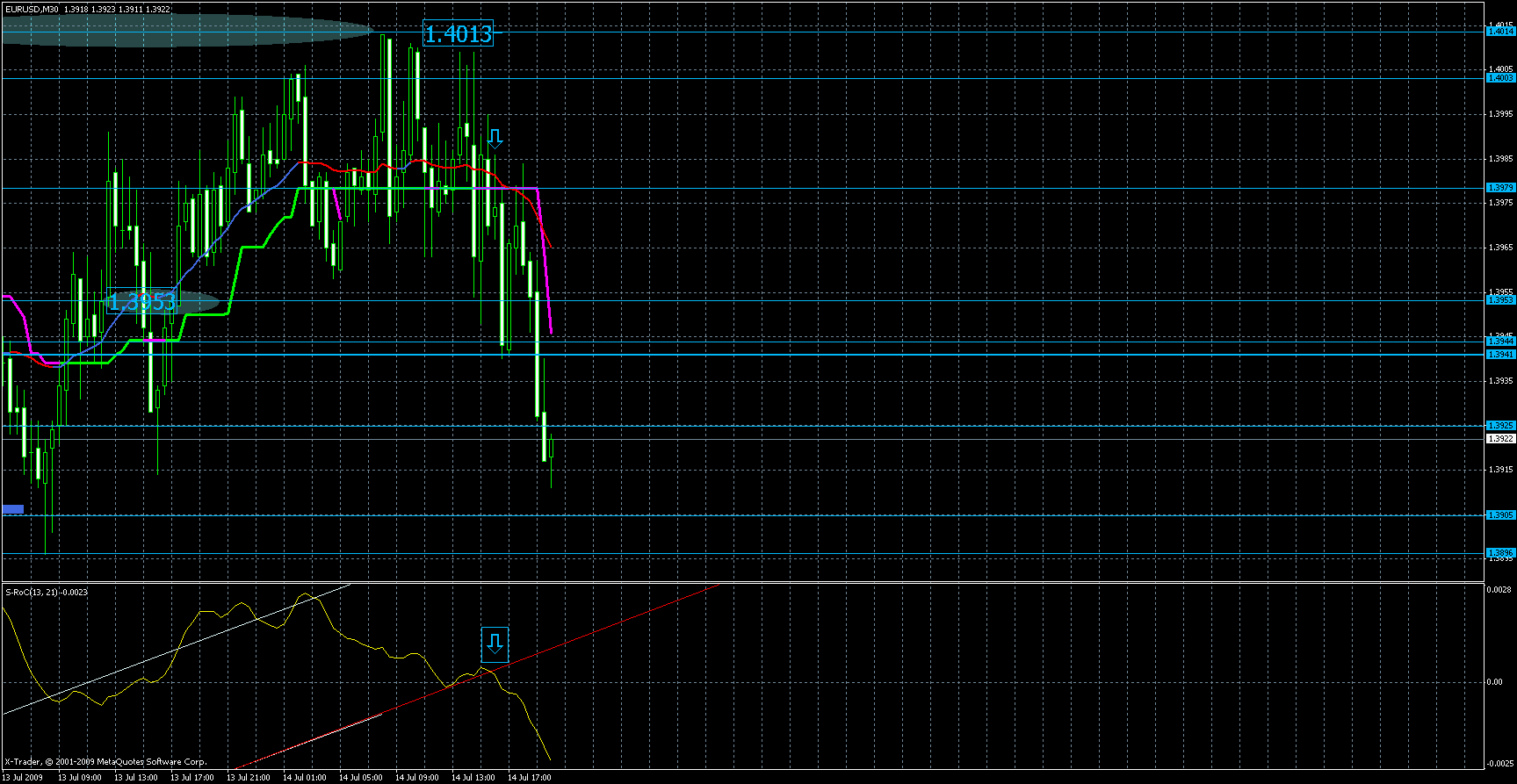Click the 1.4014 price tag on the price axis
The image size is (1517, 784).
click(1500, 31)
